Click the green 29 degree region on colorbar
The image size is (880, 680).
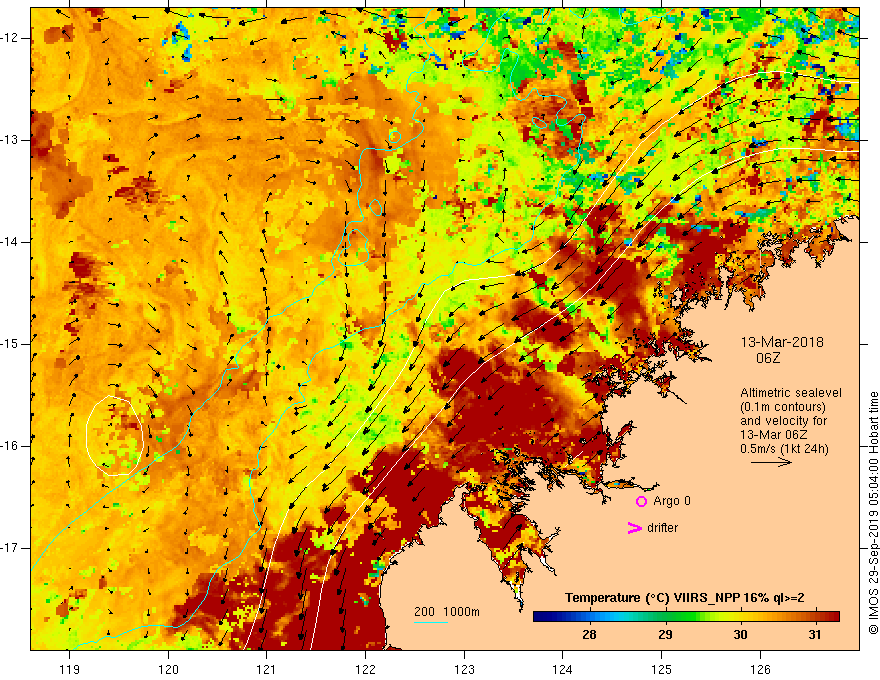[x=665, y=617]
